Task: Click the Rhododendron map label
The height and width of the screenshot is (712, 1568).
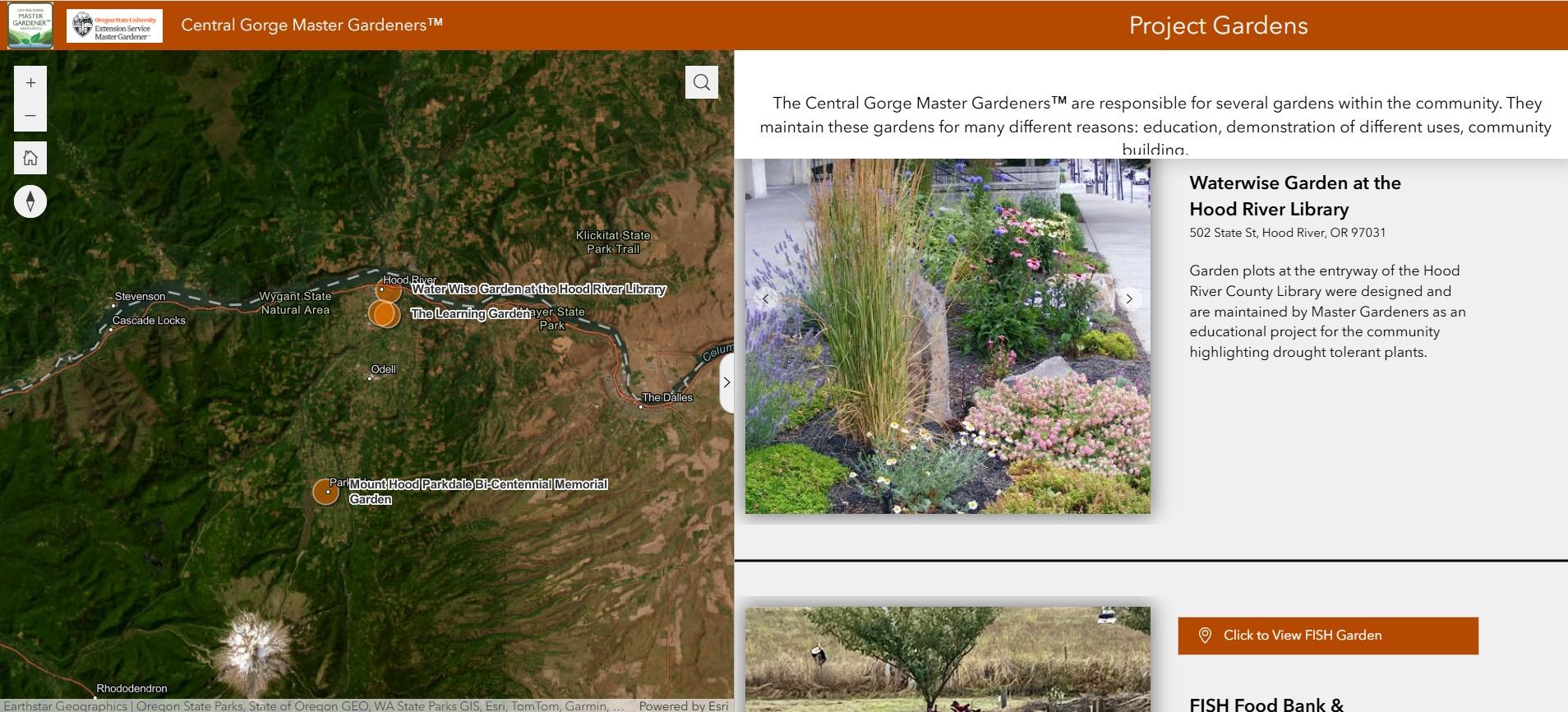Action: (131, 689)
